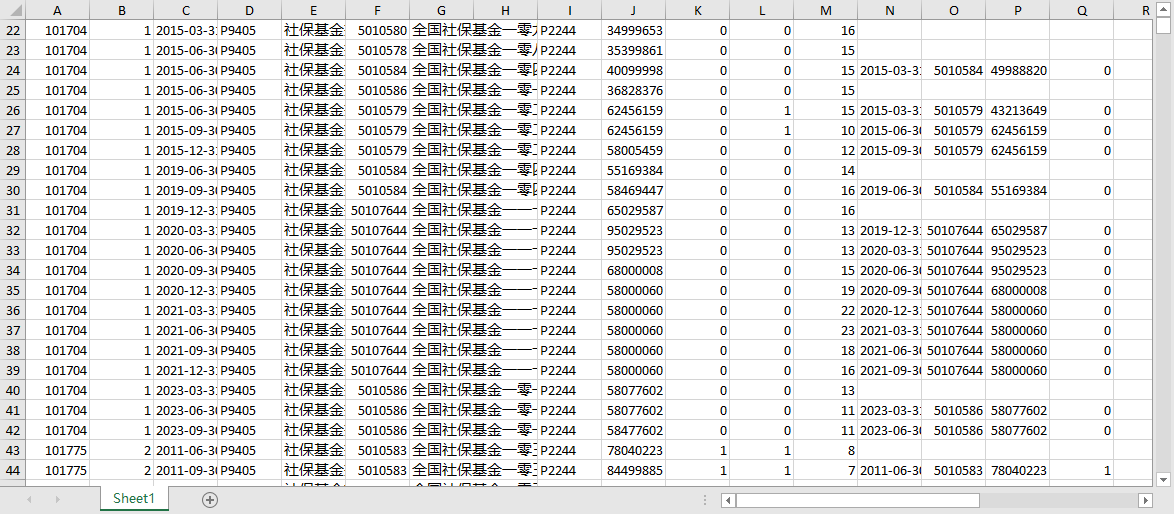Select cell O30 with value 5010584
The image size is (1174, 514).
953,191
